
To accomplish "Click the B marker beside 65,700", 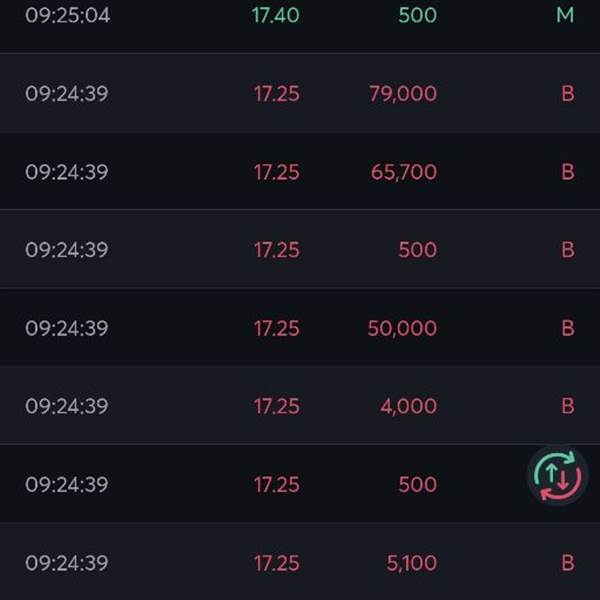I will 568,172.
